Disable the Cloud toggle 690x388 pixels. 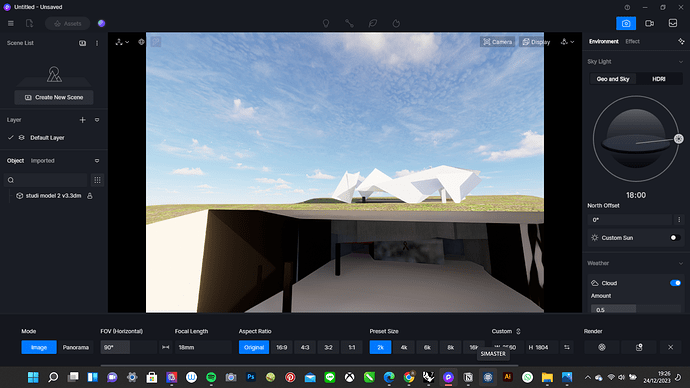pos(675,283)
